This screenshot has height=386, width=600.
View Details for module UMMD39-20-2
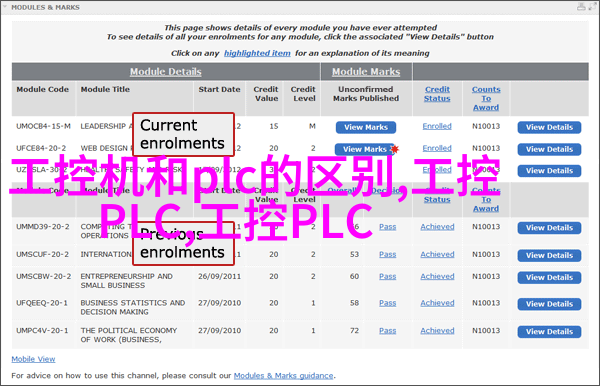pos(549,228)
